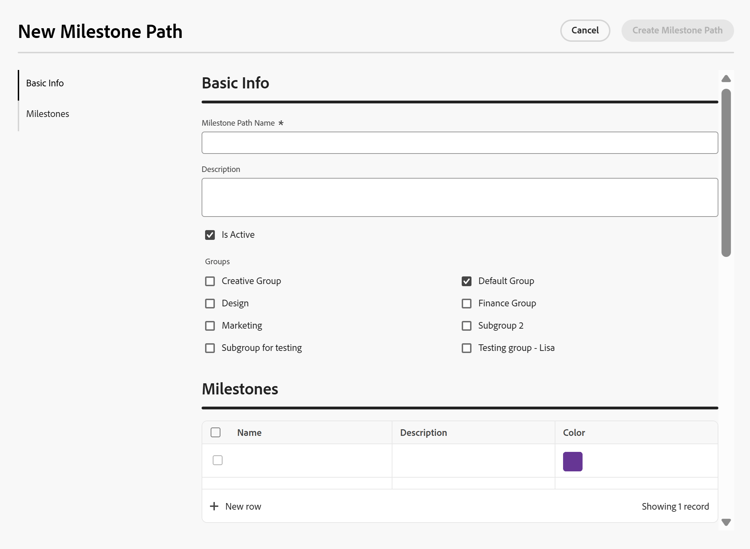This screenshot has width=750, height=549.
Task: Toggle the Is Active checkbox
Action: (210, 235)
